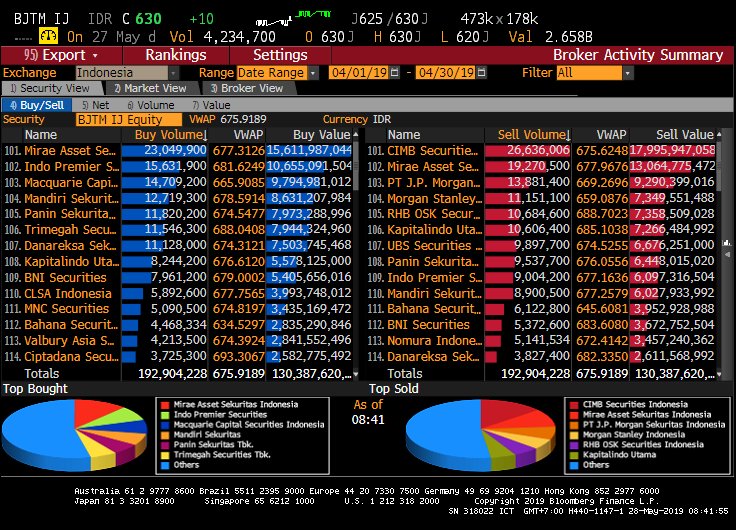Switch to the Market View tab
This screenshot has height=530, width=736.
coord(151,88)
